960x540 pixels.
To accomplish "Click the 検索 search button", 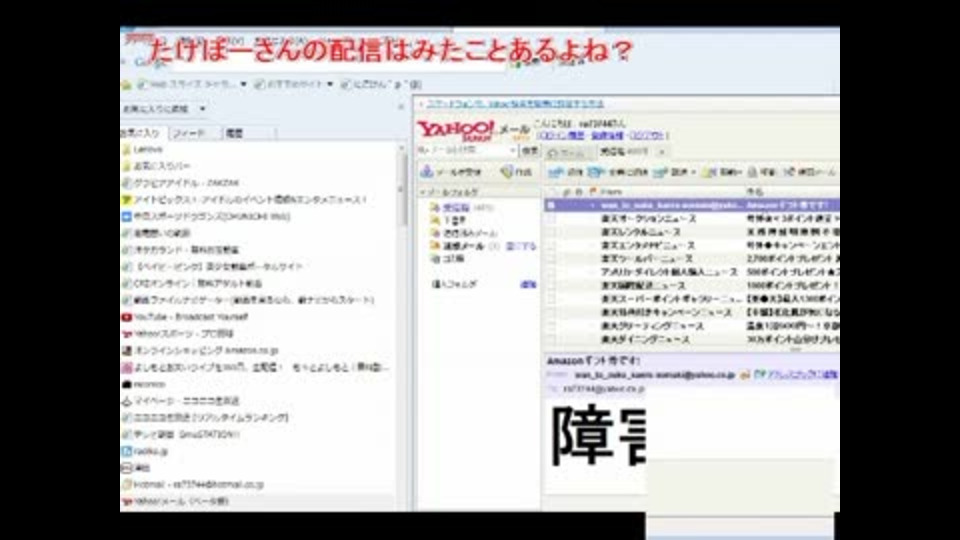I will coord(530,151).
